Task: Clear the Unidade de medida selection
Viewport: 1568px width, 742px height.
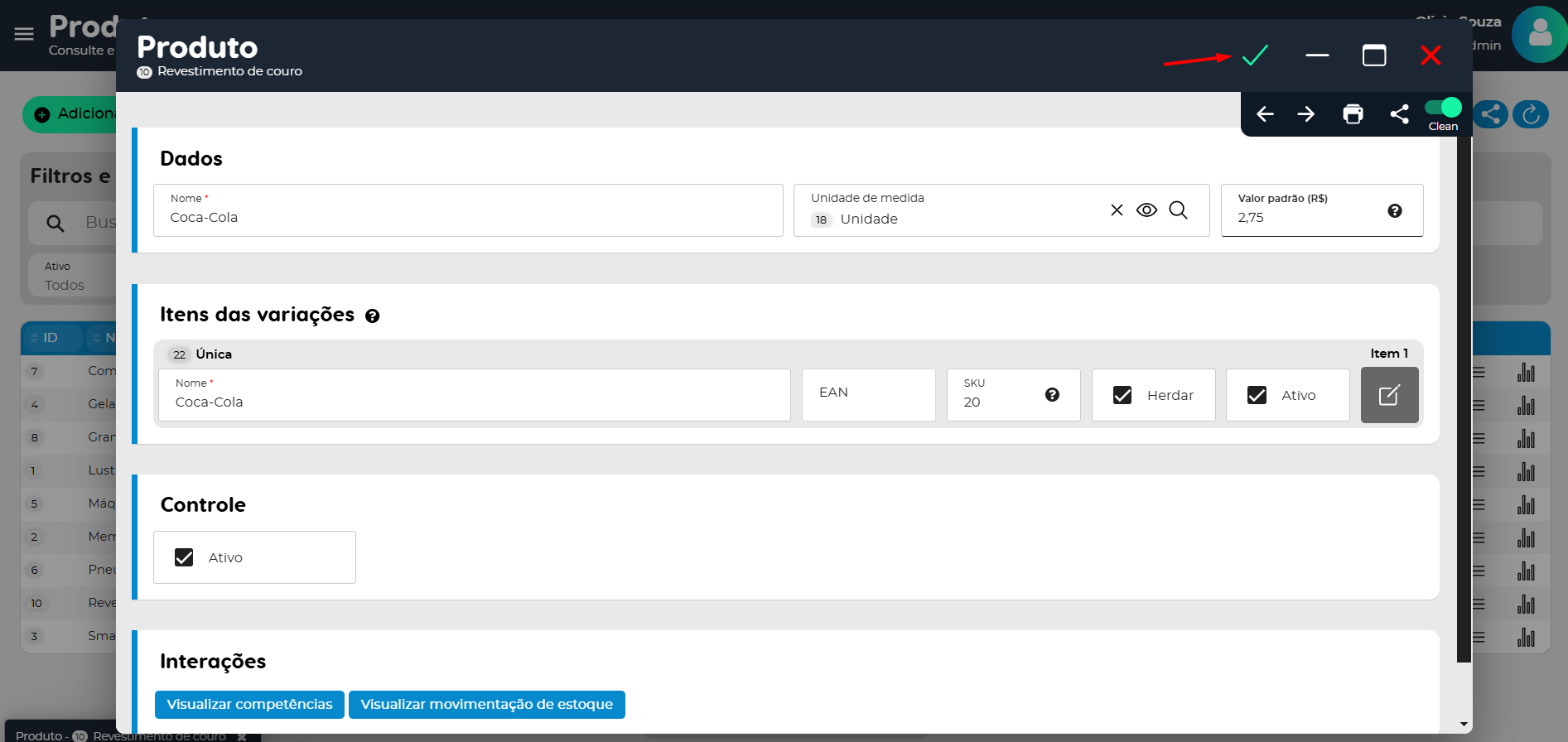Action: (x=1117, y=210)
